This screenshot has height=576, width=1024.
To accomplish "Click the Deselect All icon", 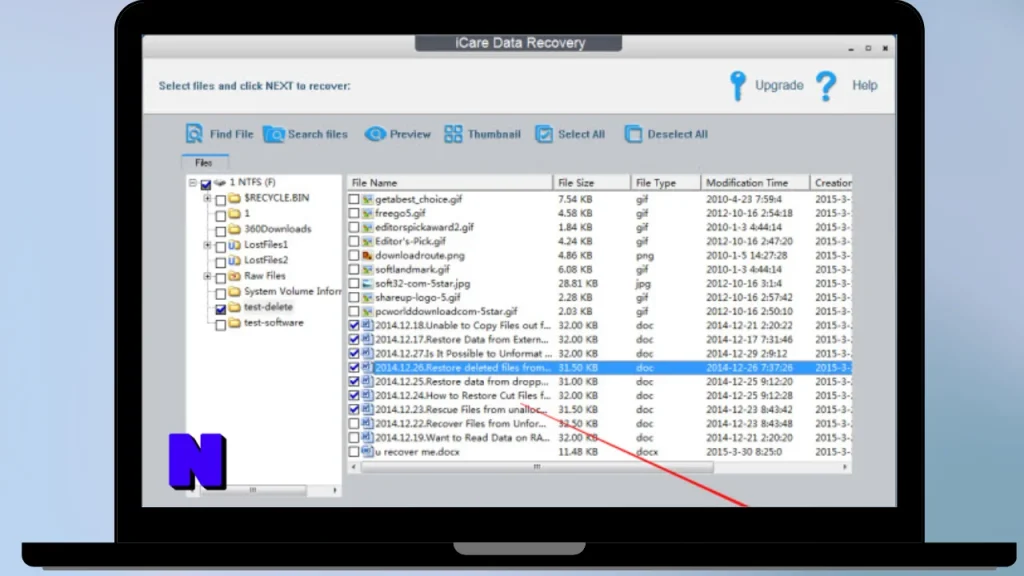I will (x=633, y=134).
